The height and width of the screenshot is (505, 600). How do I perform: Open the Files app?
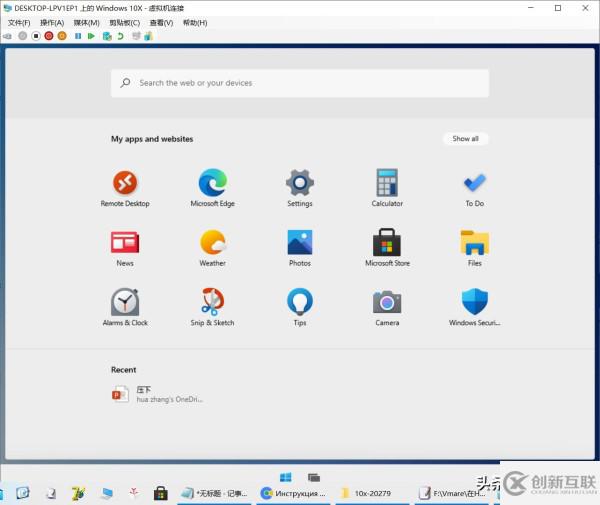click(474, 249)
